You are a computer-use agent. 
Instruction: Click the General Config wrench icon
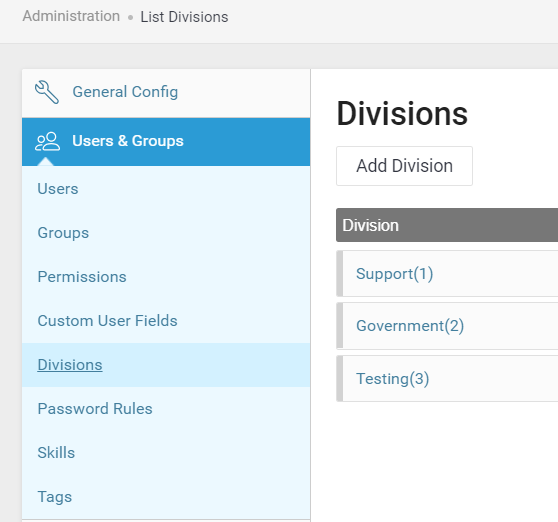(47, 92)
